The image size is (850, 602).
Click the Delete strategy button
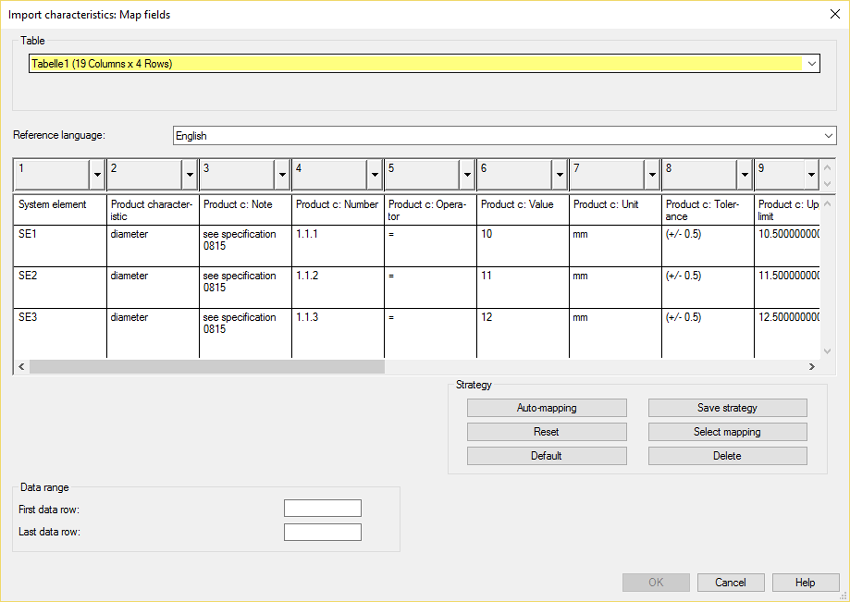point(727,456)
